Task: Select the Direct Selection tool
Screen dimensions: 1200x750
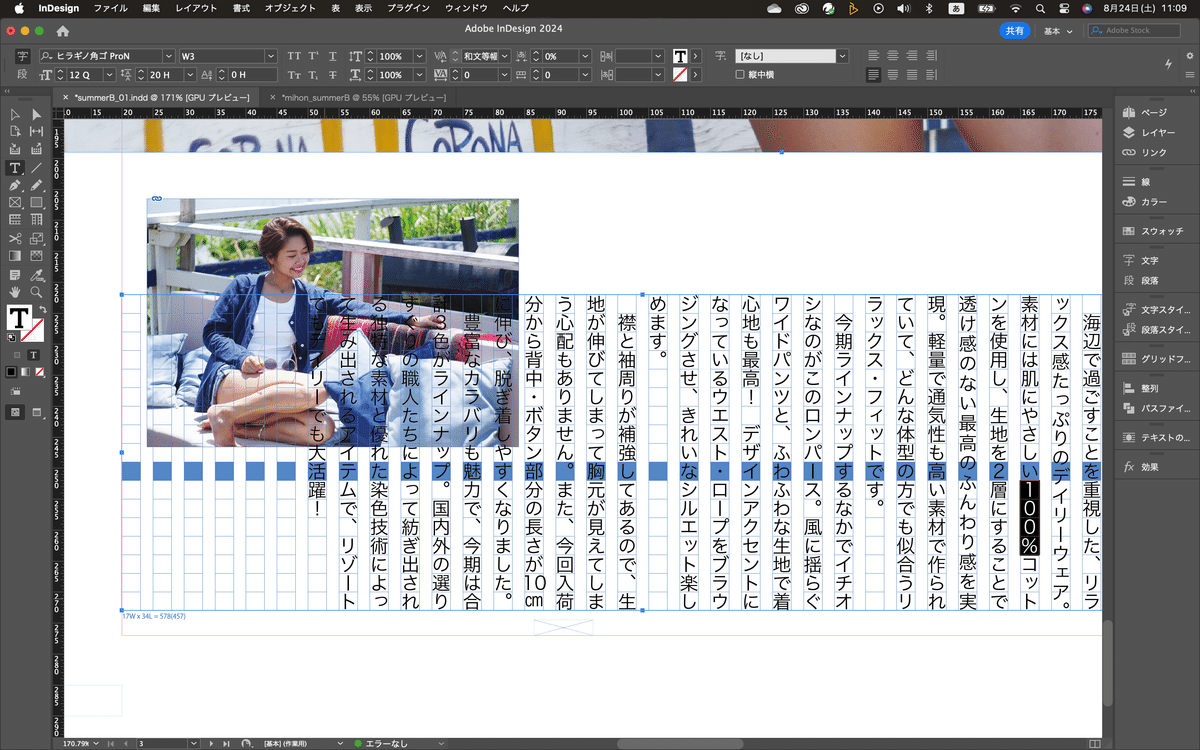Action: point(36,116)
